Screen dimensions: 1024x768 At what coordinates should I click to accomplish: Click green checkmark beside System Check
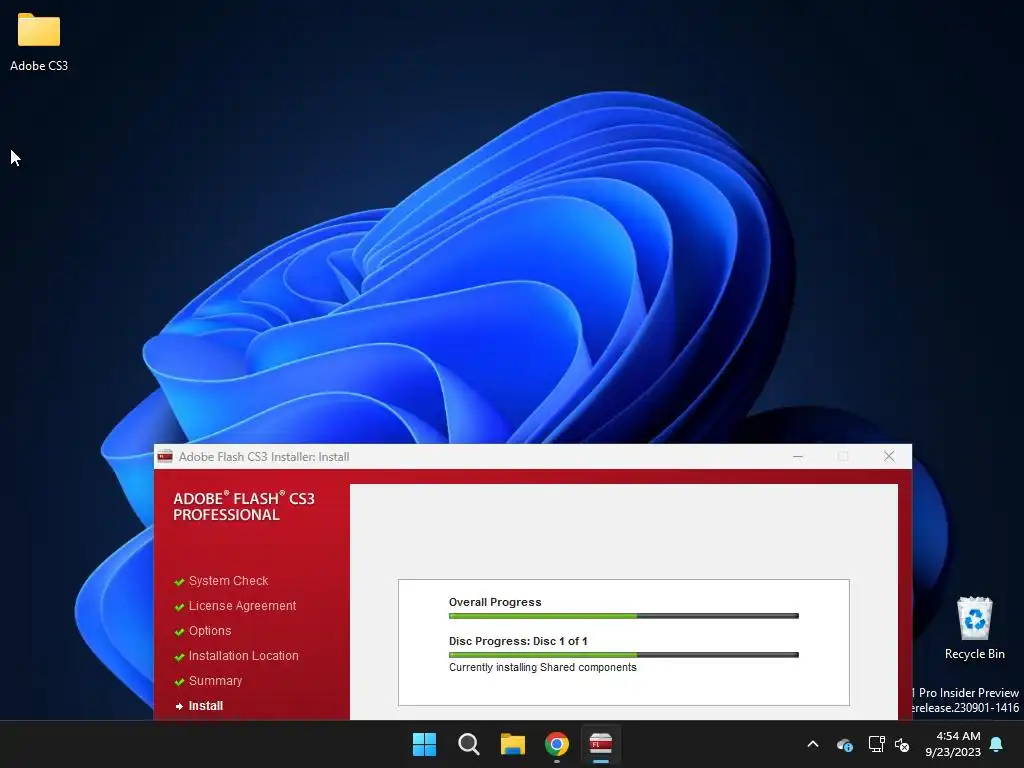tap(179, 582)
